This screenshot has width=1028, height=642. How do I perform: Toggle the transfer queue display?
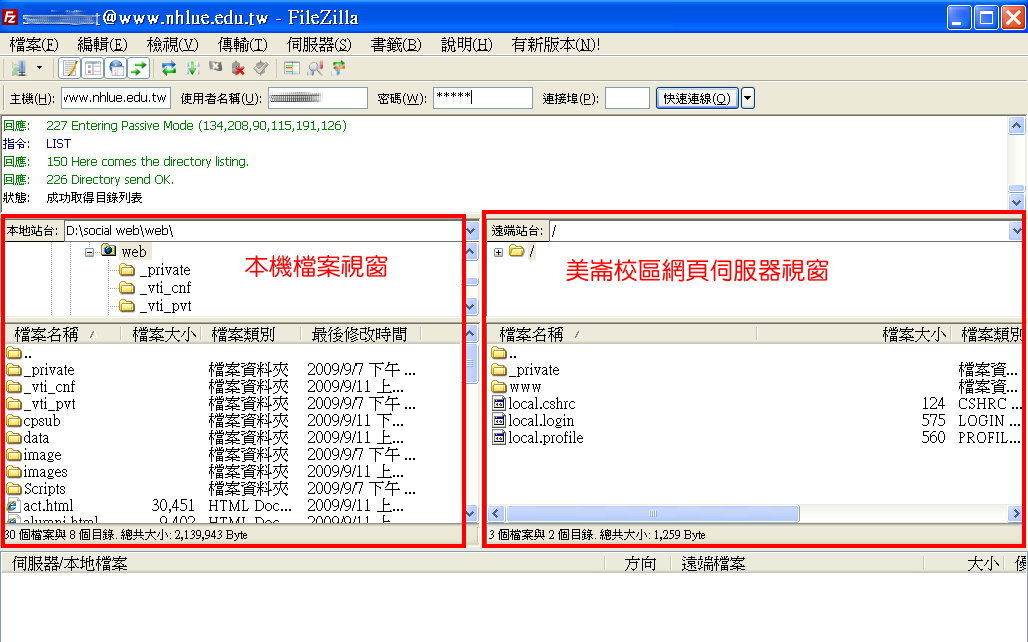click(139, 68)
